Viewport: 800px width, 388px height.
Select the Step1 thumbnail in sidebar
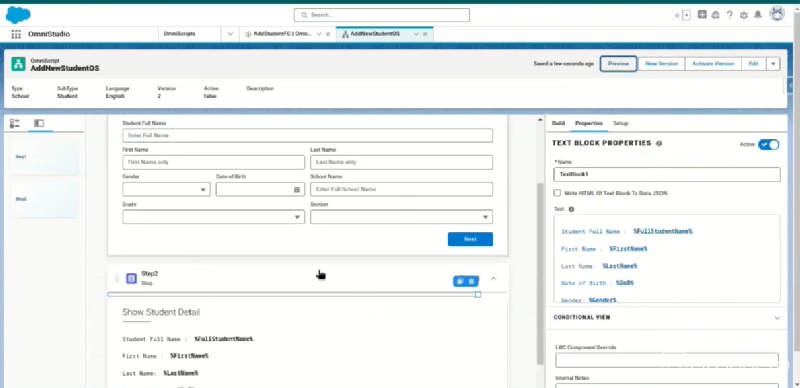[x=44, y=157]
